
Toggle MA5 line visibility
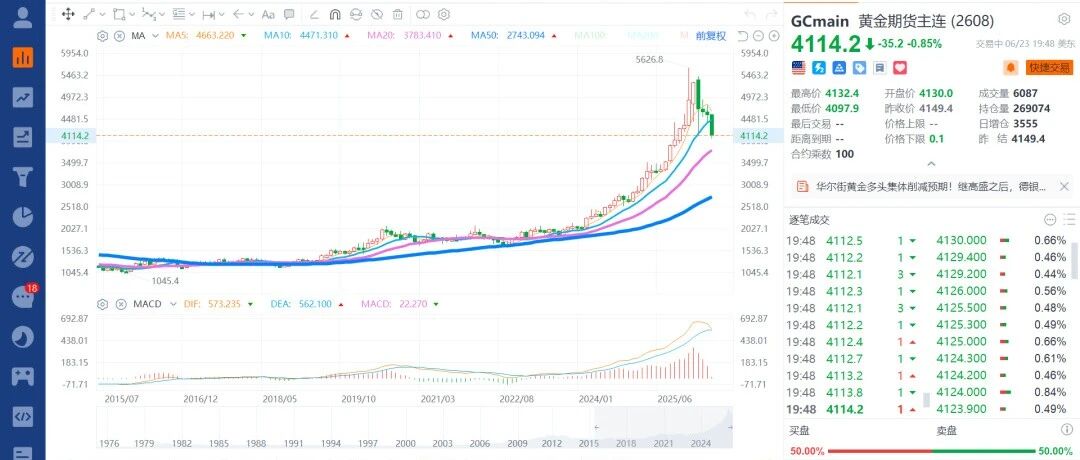[207, 36]
